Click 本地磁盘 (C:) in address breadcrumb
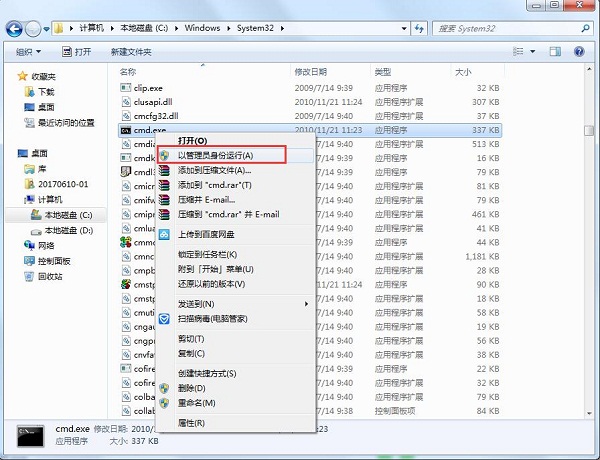The width and height of the screenshot is (600, 460). pyautogui.click(x=144, y=28)
